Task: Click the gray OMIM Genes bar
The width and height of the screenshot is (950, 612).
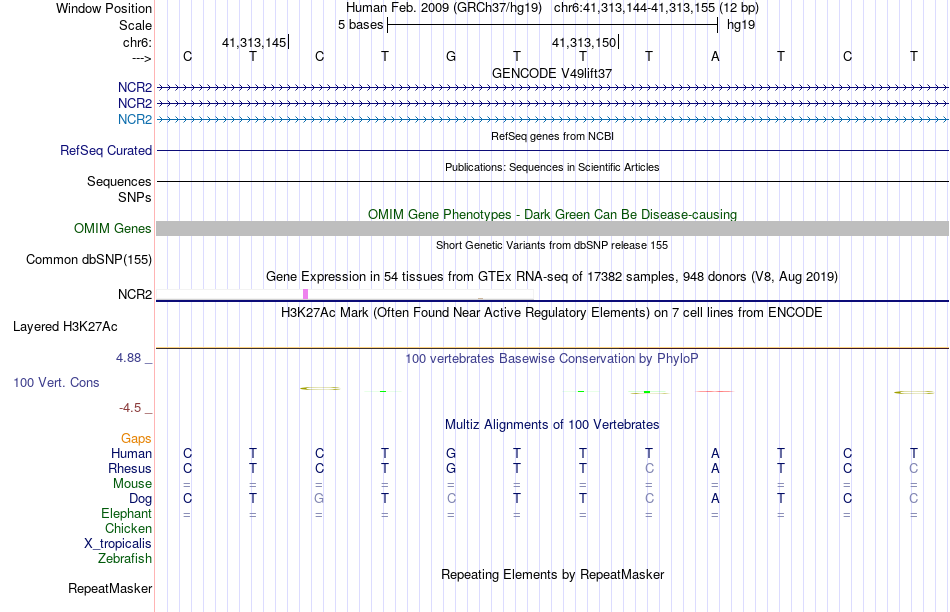Action: 552,228
